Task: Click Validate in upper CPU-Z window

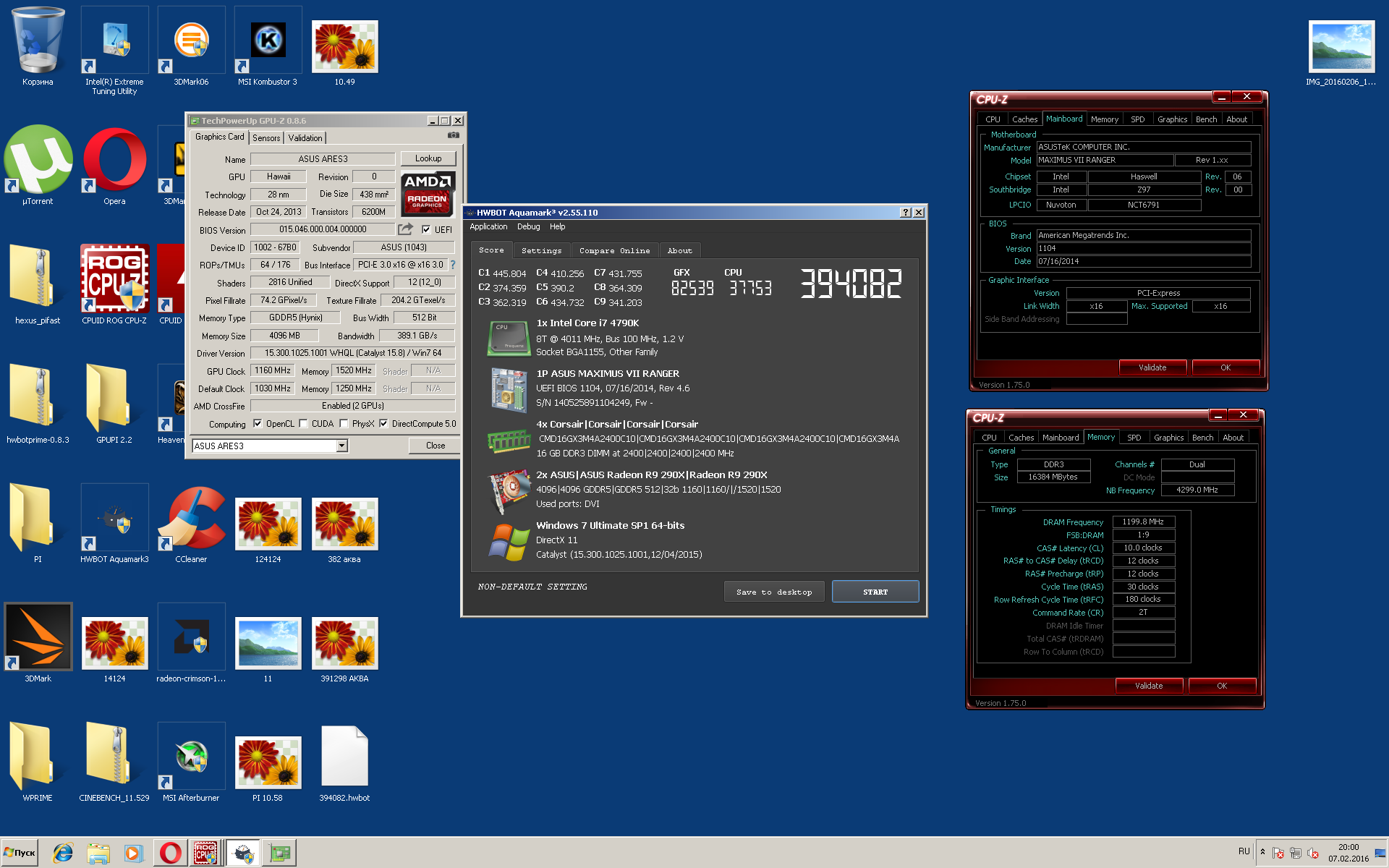Action: tap(1152, 367)
